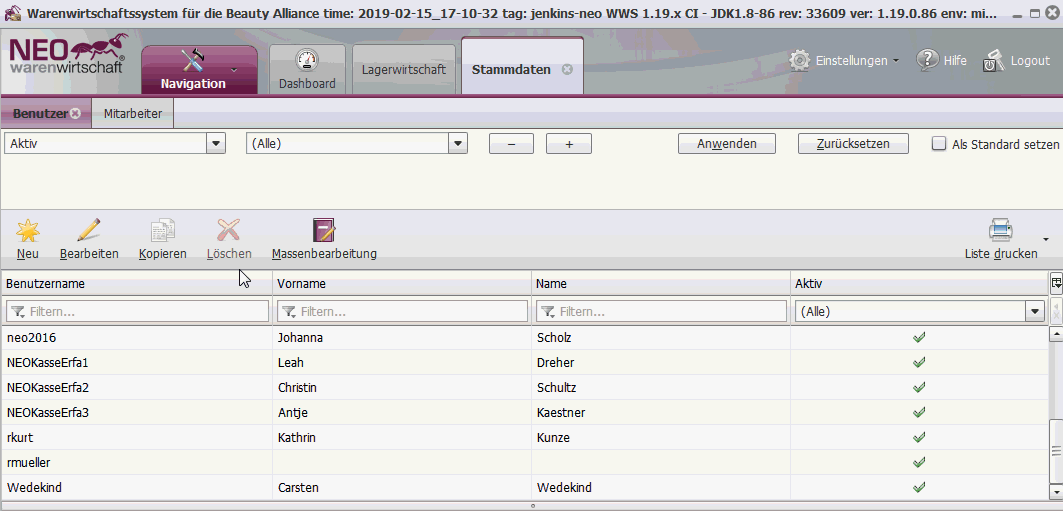The height and width of the screenshot is (511, 1063).
Task: Switch to the Stammdaten tab
Action: tap(512, 69)
